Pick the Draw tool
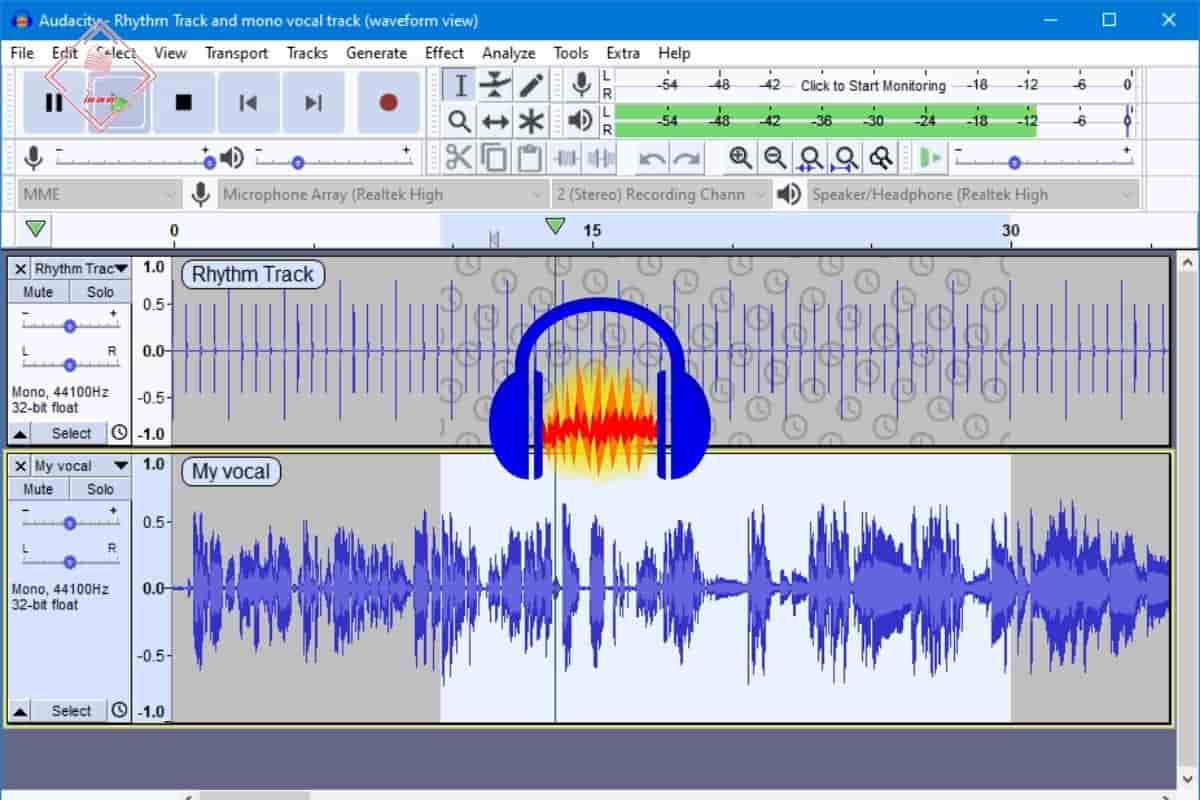 [x=531, y=85]
